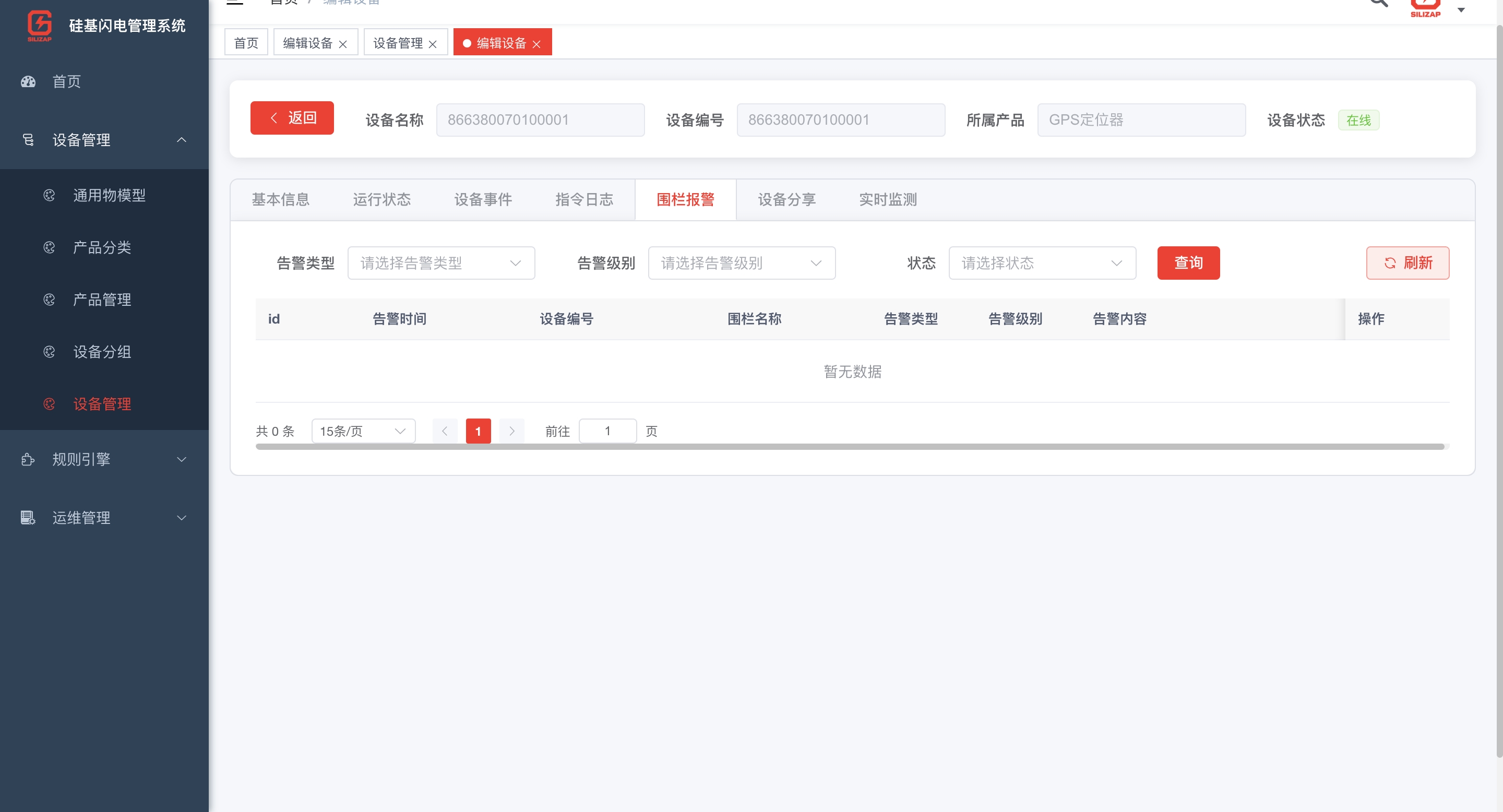This screenshot has height=812, width=1503.
Task: Open the 告警类型 dropdown
Action: 441,262
